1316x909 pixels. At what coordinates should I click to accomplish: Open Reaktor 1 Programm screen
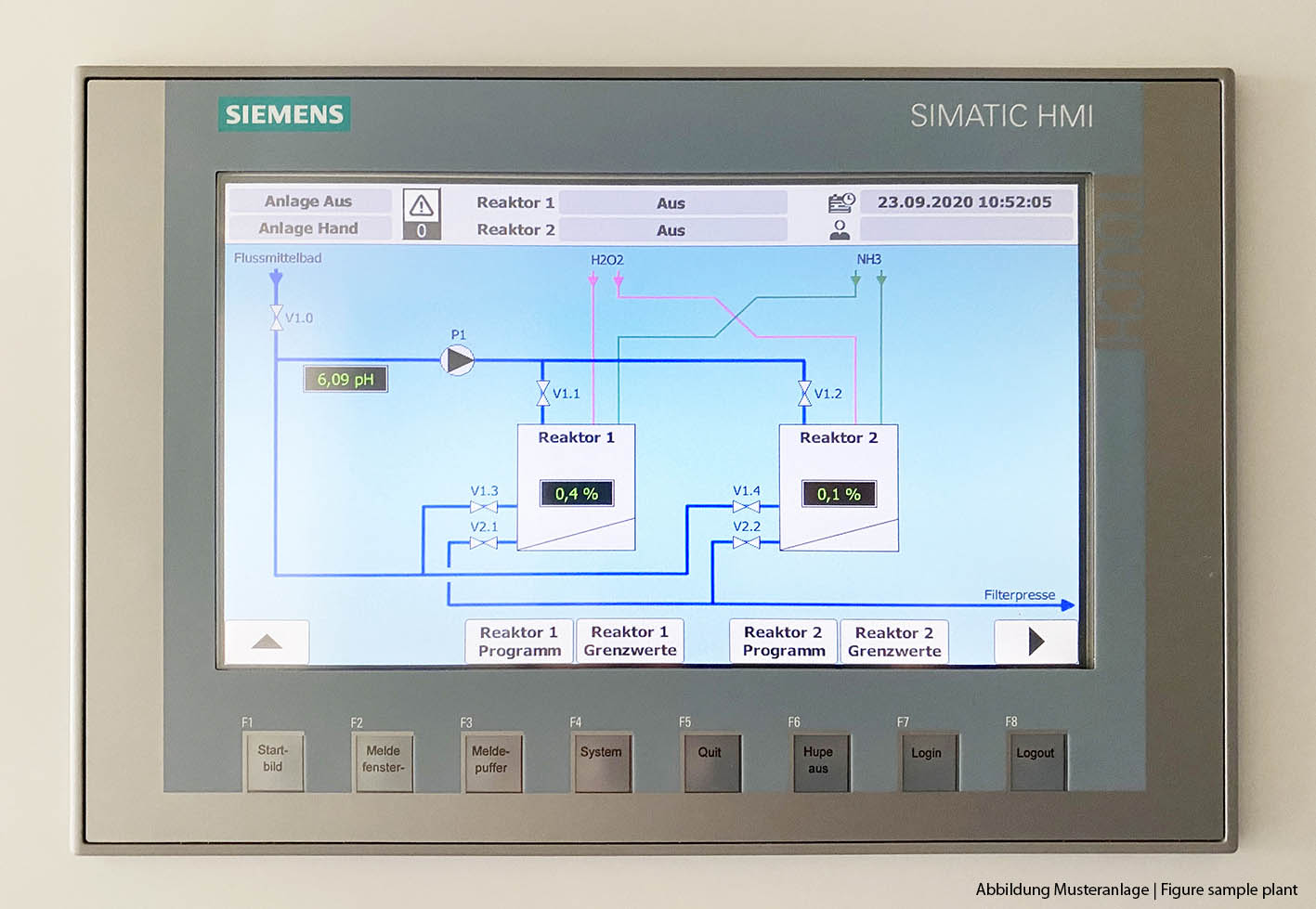519,642
